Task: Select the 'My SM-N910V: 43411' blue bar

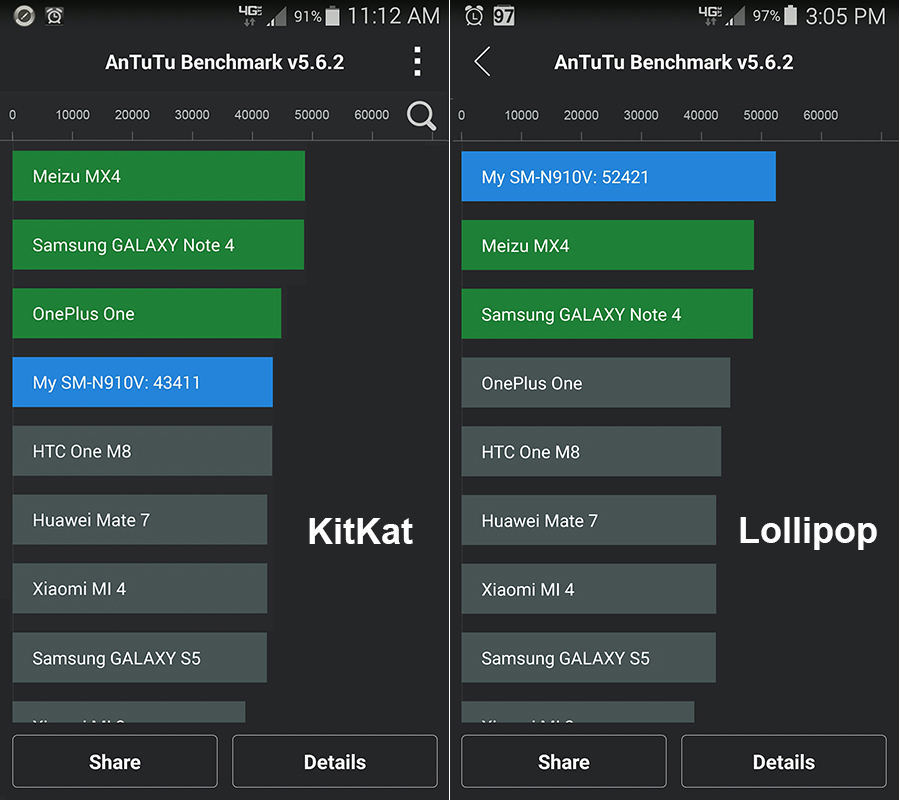Action: click(x=142, y=382)
